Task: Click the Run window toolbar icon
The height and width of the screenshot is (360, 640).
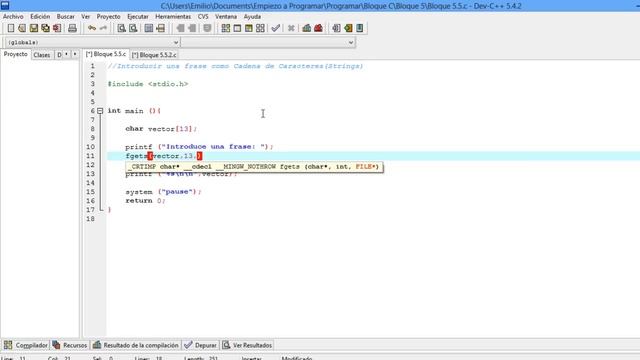Action: 237,28
